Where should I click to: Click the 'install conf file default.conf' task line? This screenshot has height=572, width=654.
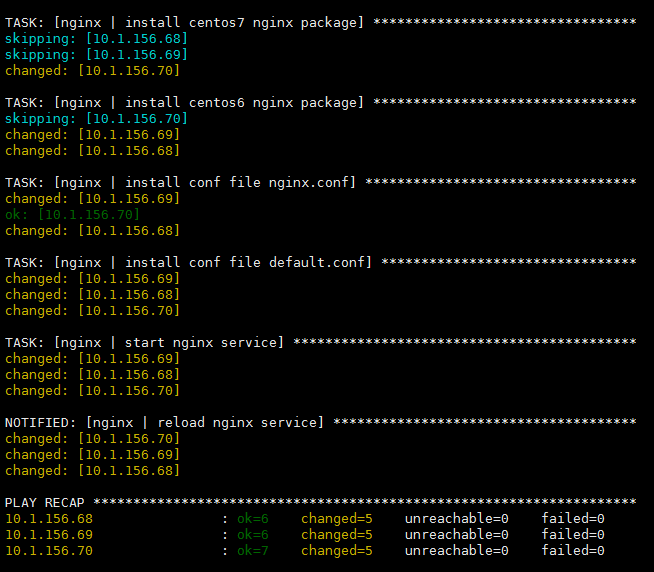(x=320, y=263)
